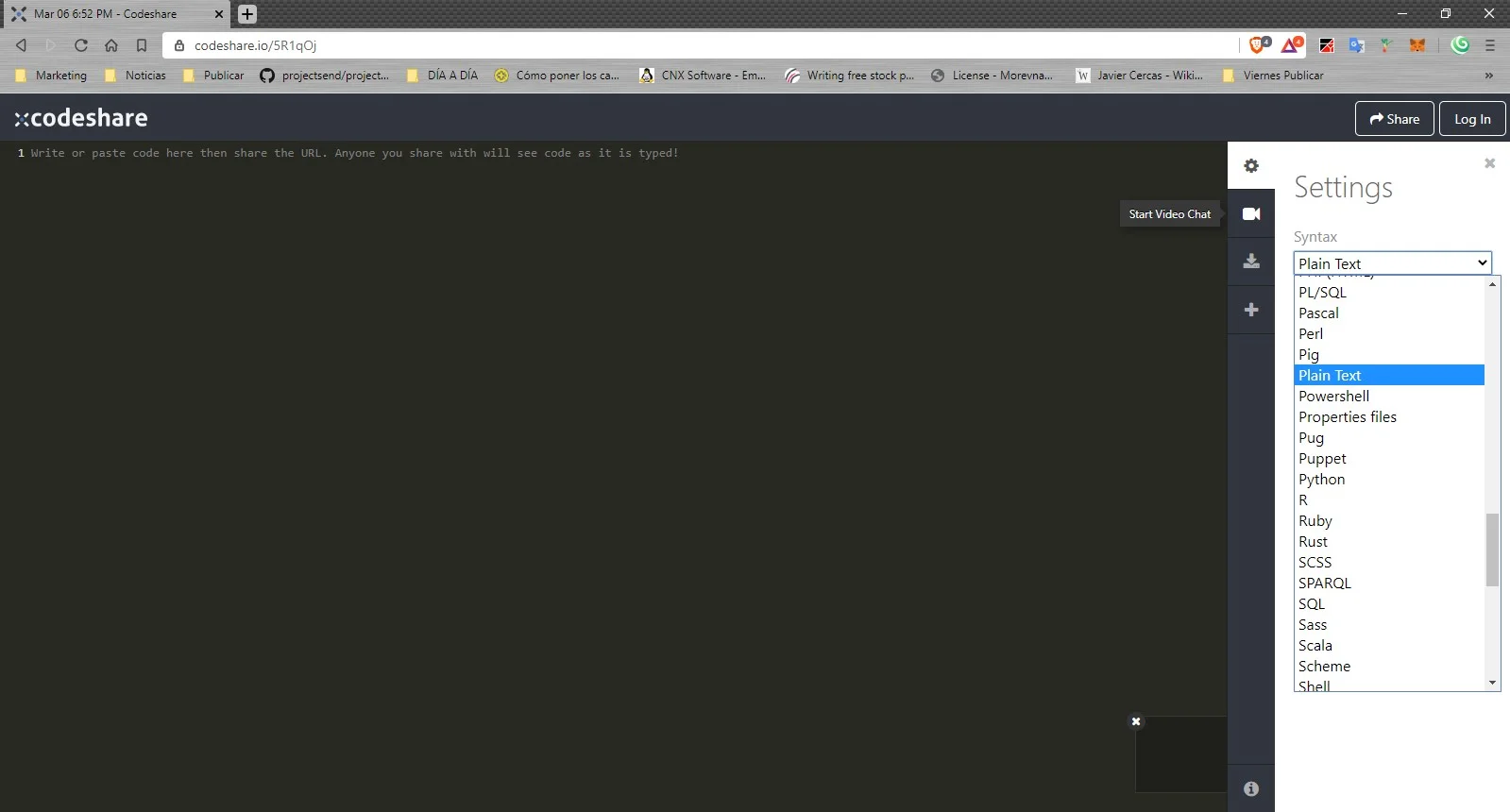The image size is (1510, 812).
Task: Open Brave Rewards triangle icon
Action: click(x=1292, y=44)
